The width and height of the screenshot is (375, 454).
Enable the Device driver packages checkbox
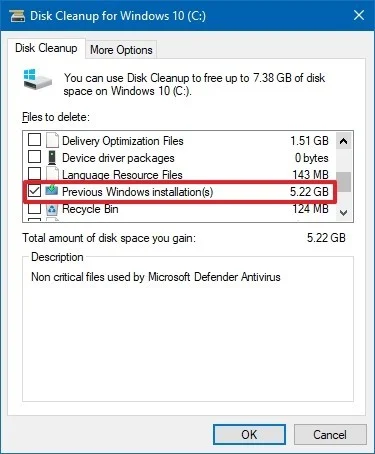pyautogui.click(x=34, y=157)
